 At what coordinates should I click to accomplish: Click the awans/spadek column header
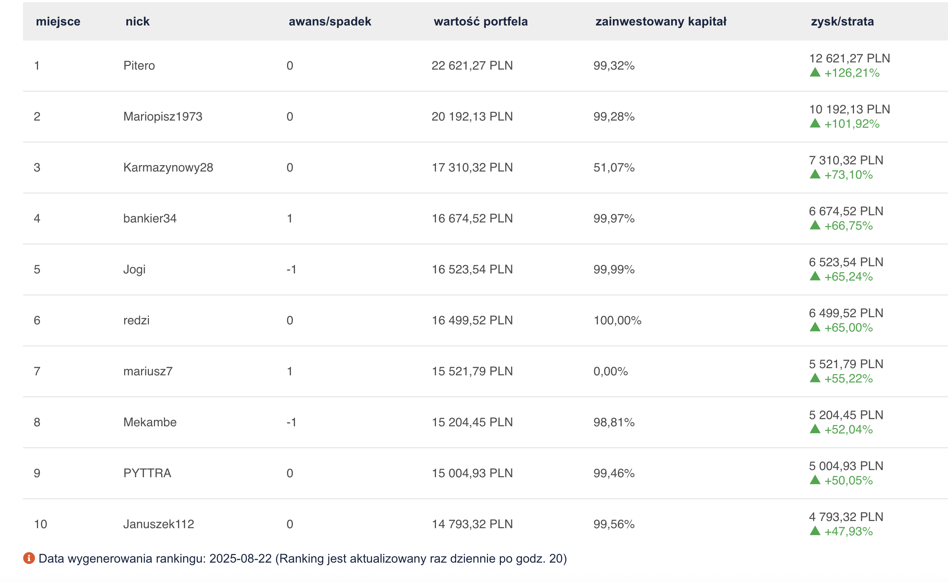[330, 22]
